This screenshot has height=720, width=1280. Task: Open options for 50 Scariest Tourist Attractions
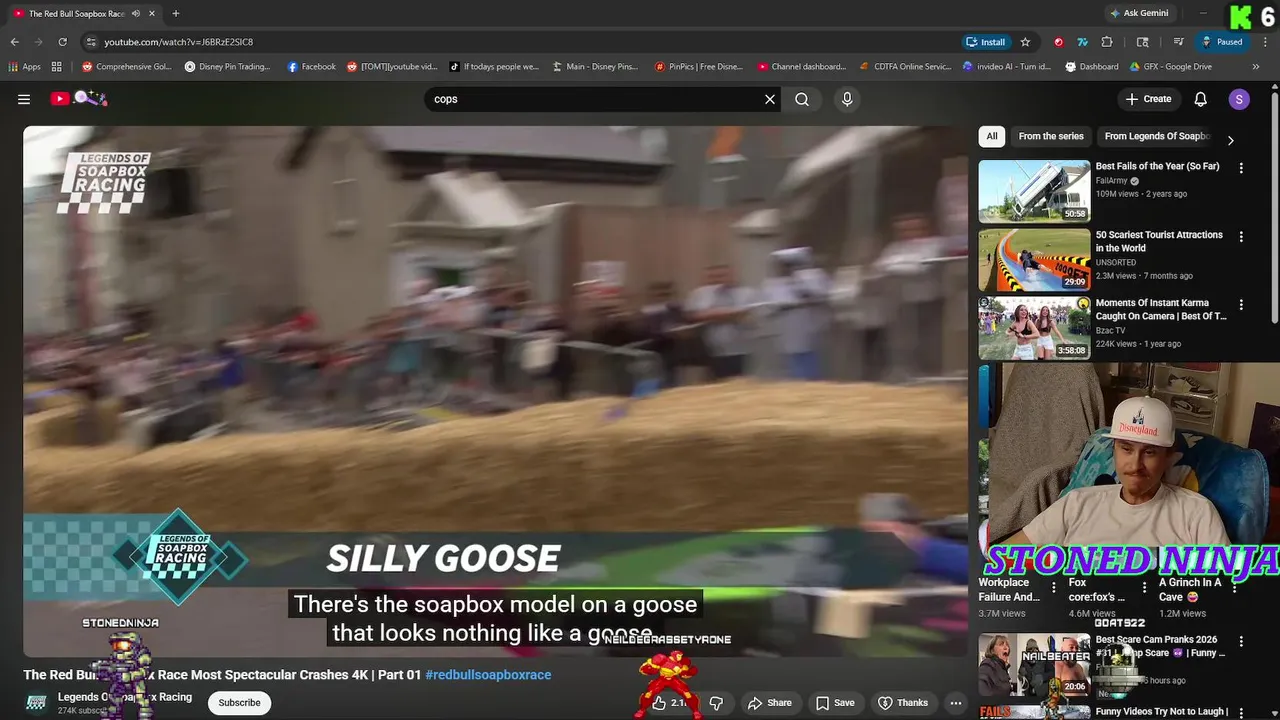click(x=1241, y=237)
